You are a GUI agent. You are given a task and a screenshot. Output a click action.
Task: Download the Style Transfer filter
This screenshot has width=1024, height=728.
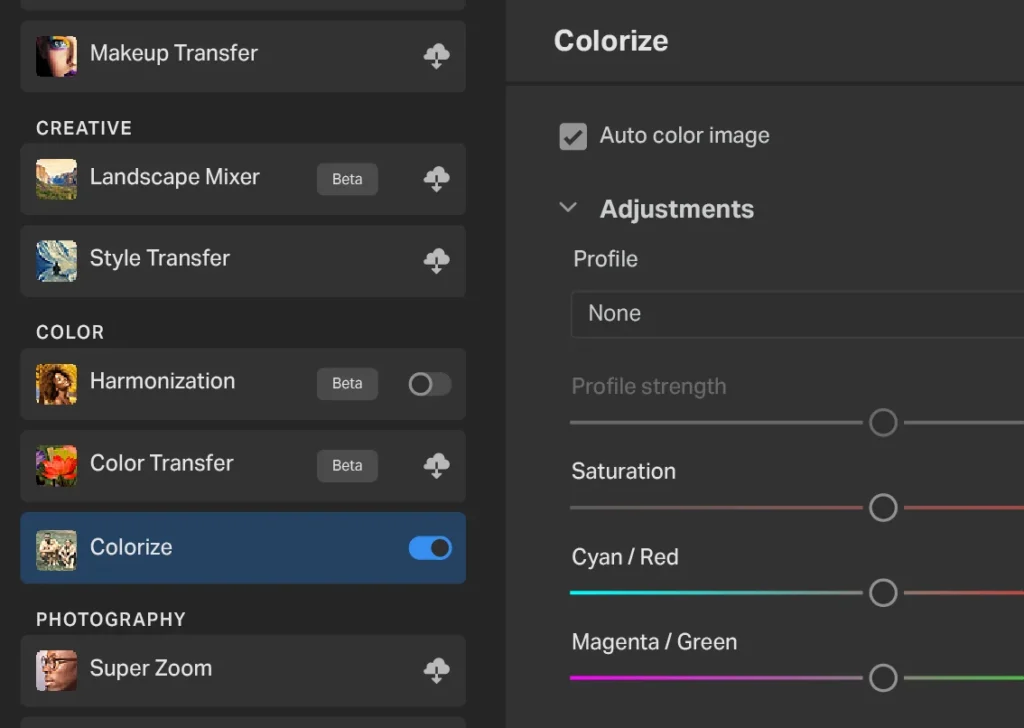(x=436, y=261)
